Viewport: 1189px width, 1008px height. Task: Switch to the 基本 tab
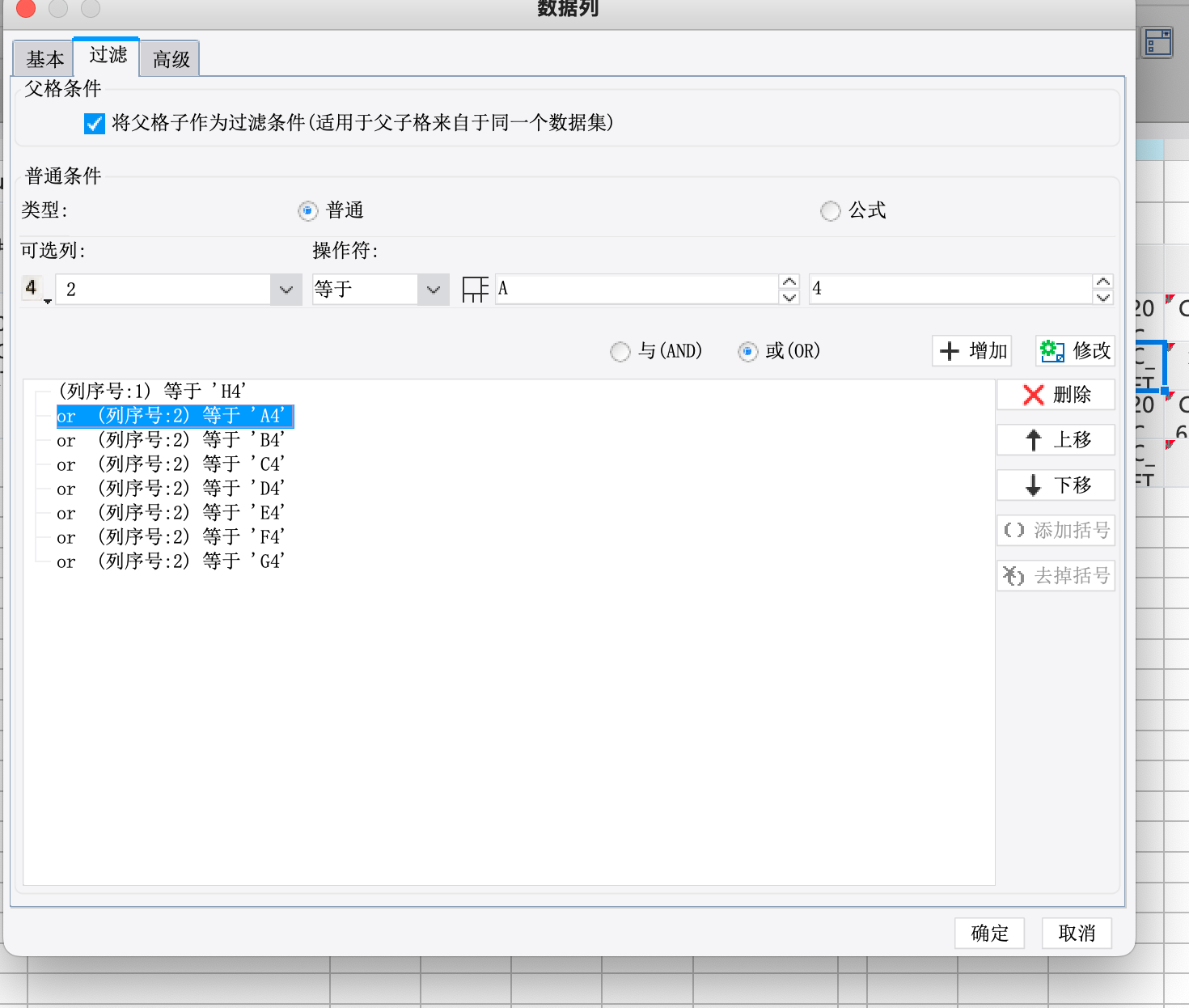[44, 59]
